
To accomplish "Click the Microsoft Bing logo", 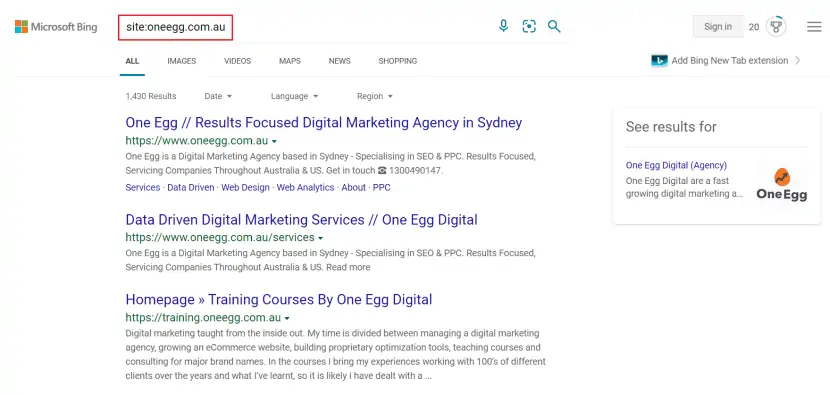I will pos(56,26).
